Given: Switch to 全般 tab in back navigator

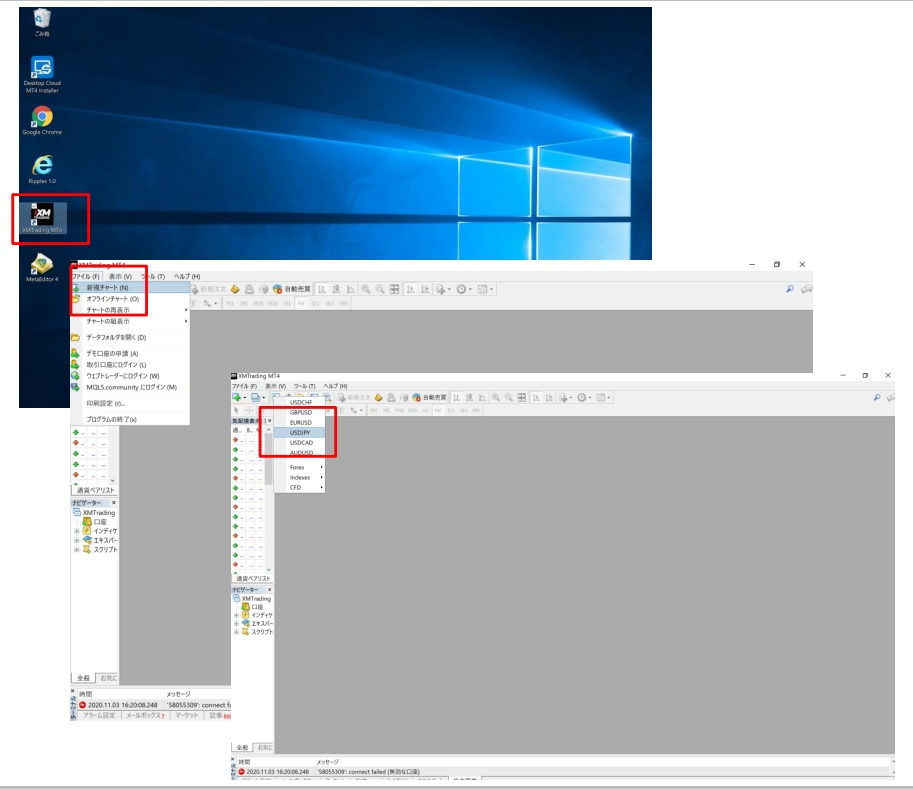Looking at the screenshot, I should click(84, 678).
